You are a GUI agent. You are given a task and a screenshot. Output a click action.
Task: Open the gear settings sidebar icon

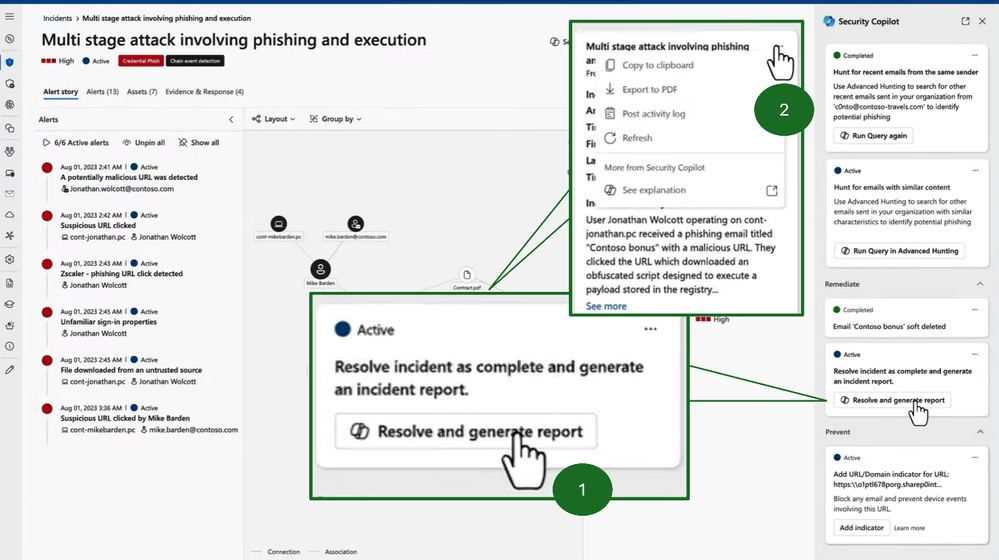pos(10,259)
